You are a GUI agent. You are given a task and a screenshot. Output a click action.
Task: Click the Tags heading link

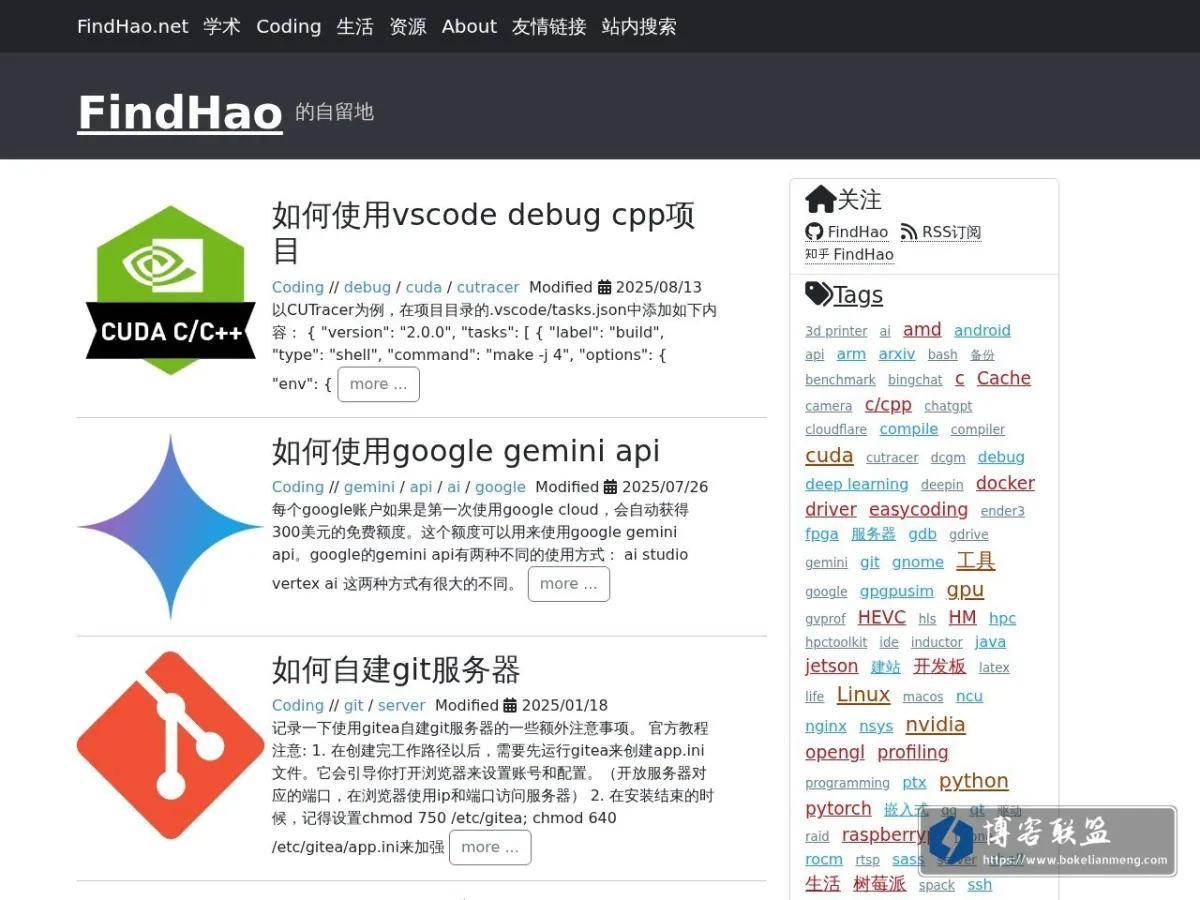[x=858, y=295]
